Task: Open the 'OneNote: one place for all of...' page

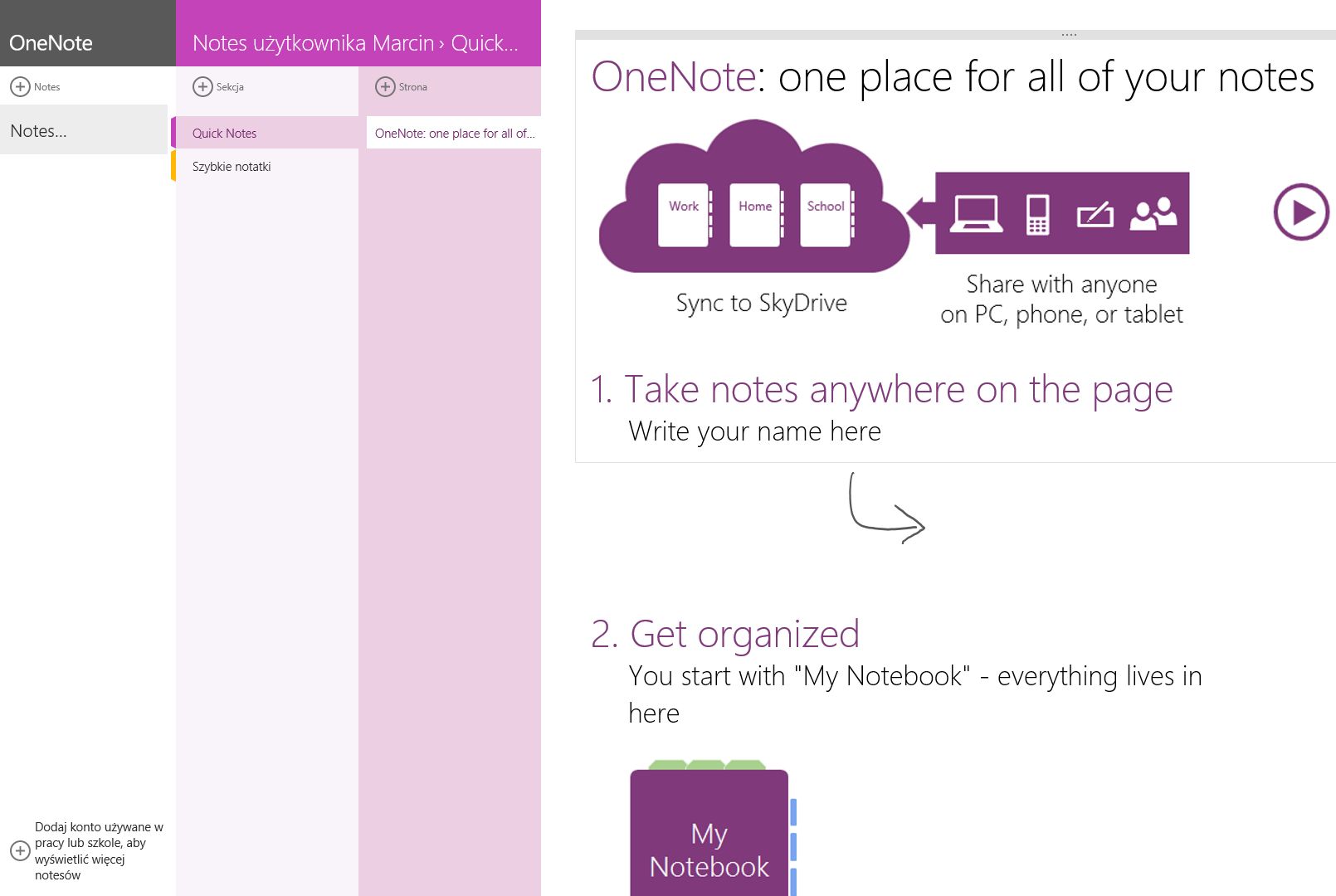Action: [454, 133]
